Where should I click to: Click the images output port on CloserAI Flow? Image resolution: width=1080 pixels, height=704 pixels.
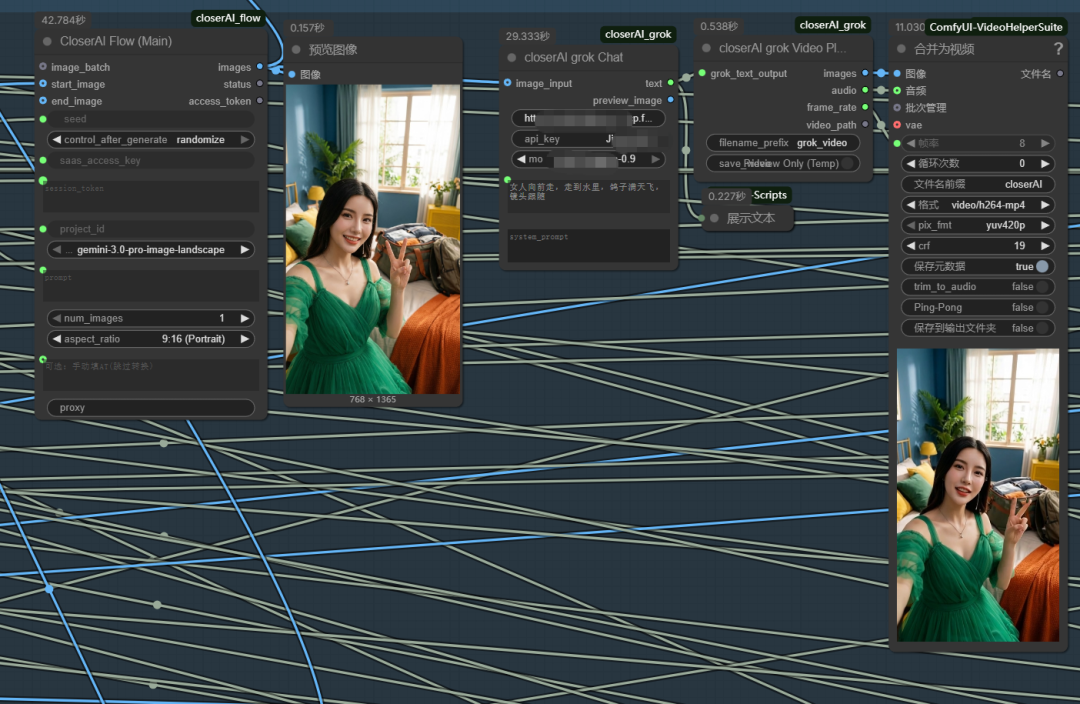(x=260, y=67)
